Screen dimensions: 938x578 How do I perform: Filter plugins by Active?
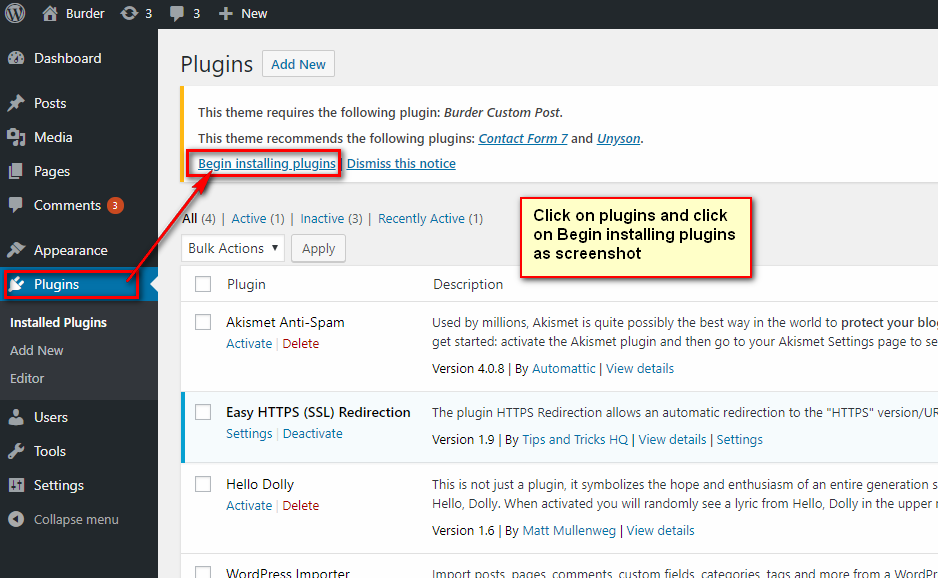249,218
